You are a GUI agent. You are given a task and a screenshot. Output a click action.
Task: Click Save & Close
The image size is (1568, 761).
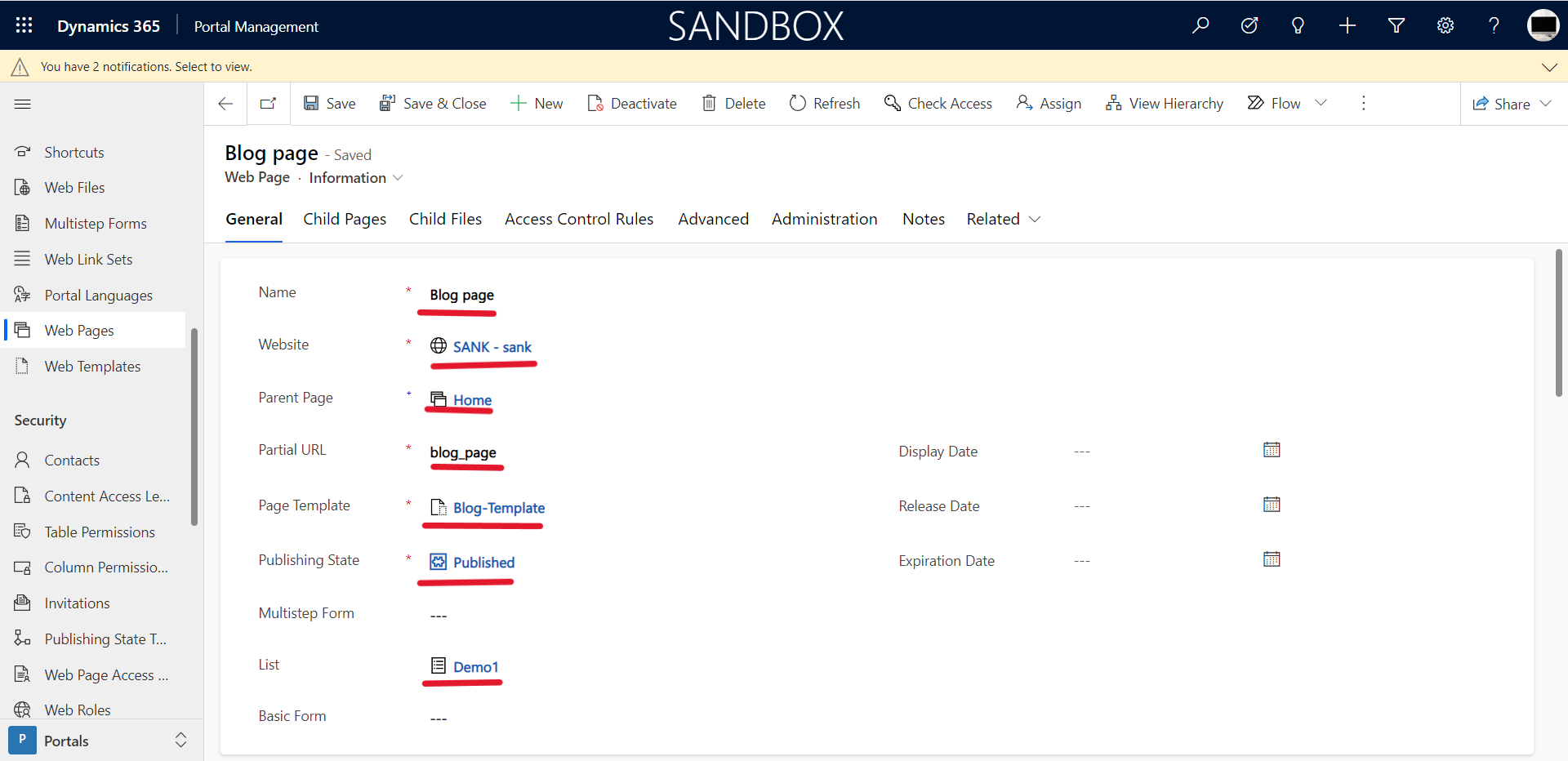click(433, 104)
